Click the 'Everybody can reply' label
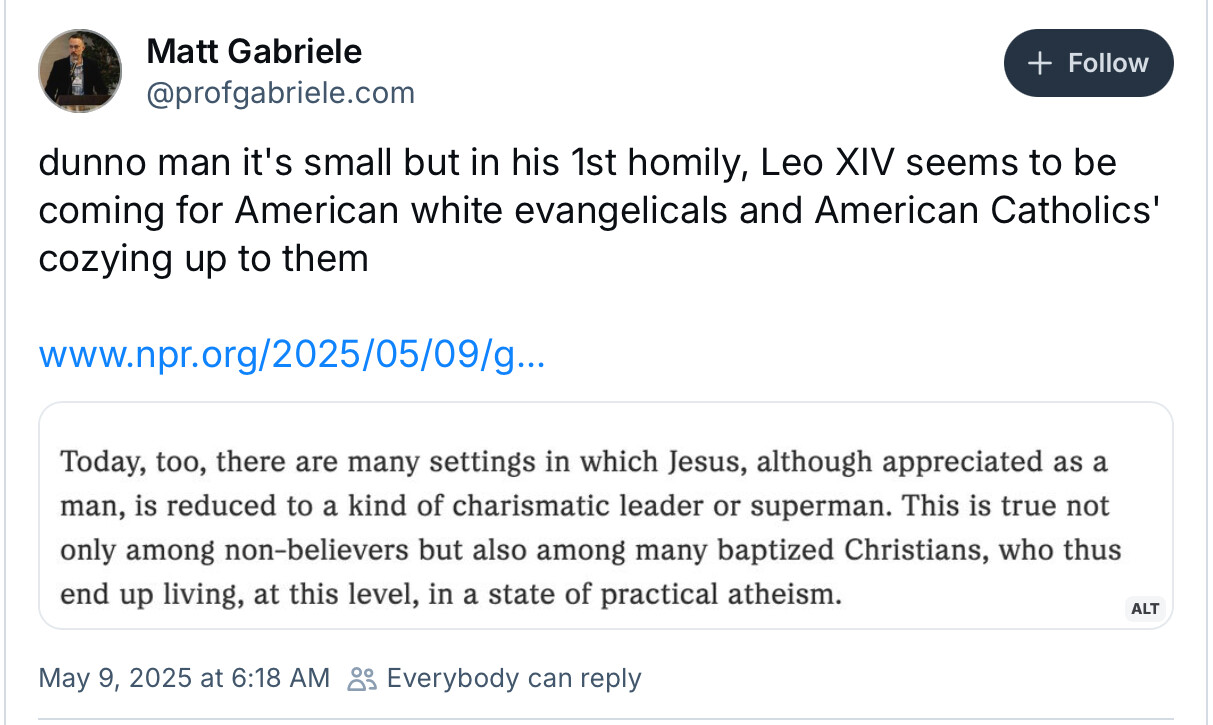This screenshot has height=725, width=1213. tap(513, 678)
